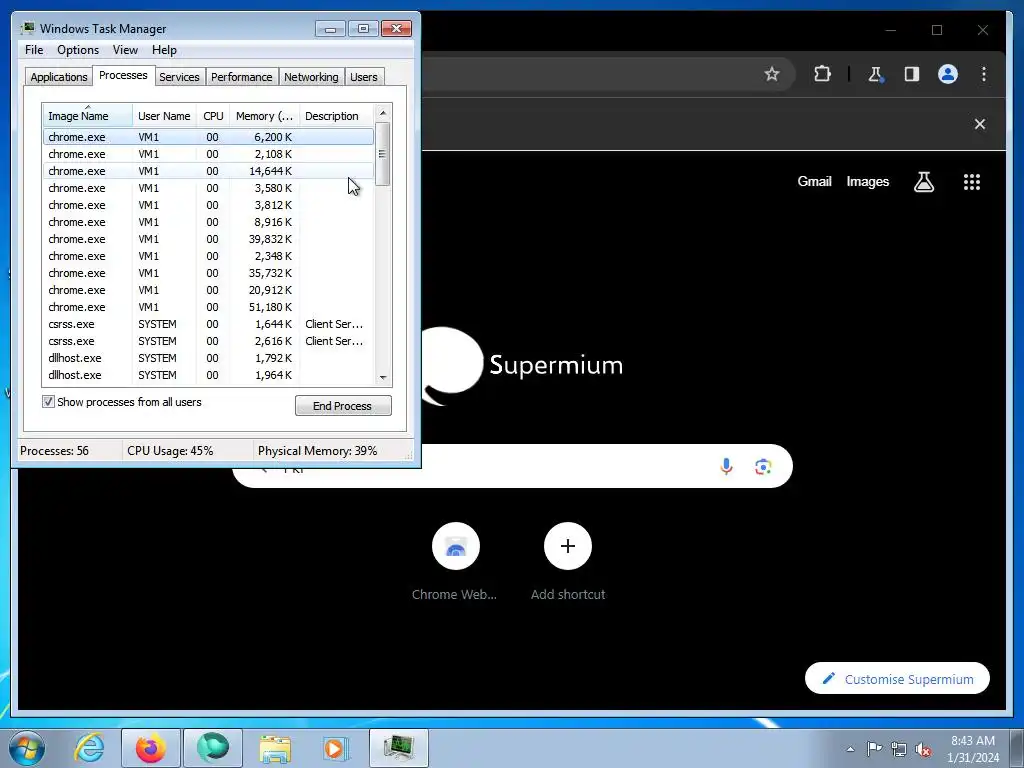Click the taskbar clock showing 8:43 AM
This screenshot has width=1024, height=768.
973,749
